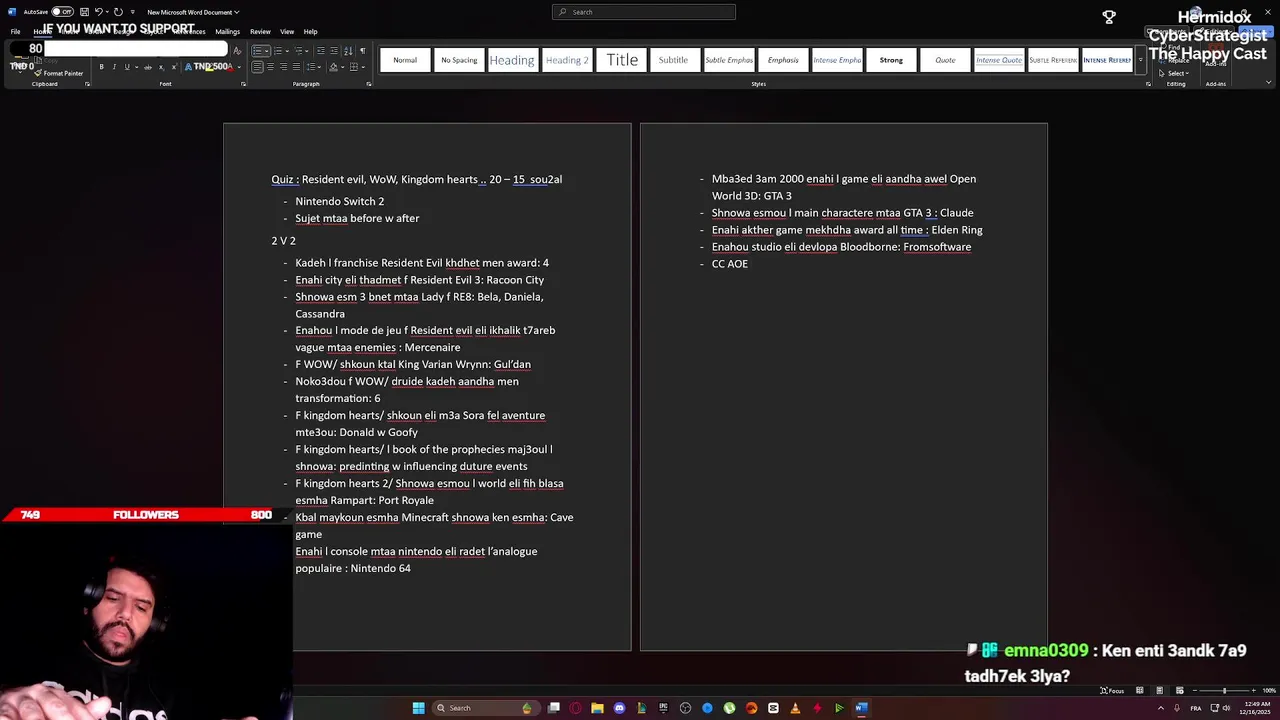Toggle Subscript formatting
Screen dimensions: 1280x720
[161, 67]
